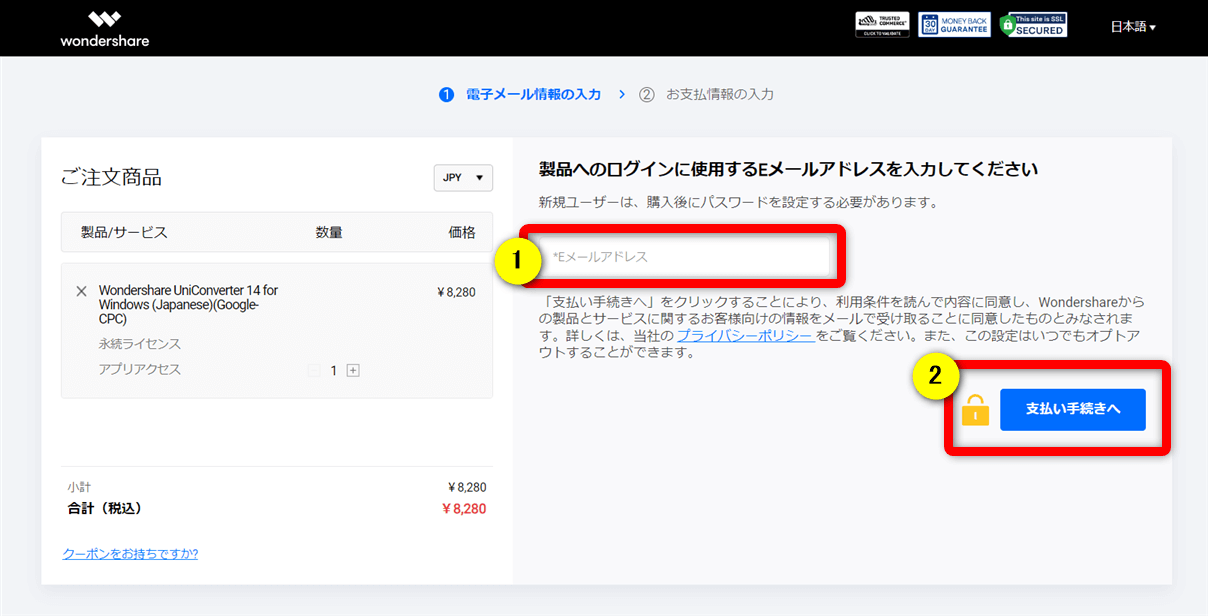Screen dimensions: 1208x616
Task: Click the 価格 column header
Action: (x=462, y=232)
